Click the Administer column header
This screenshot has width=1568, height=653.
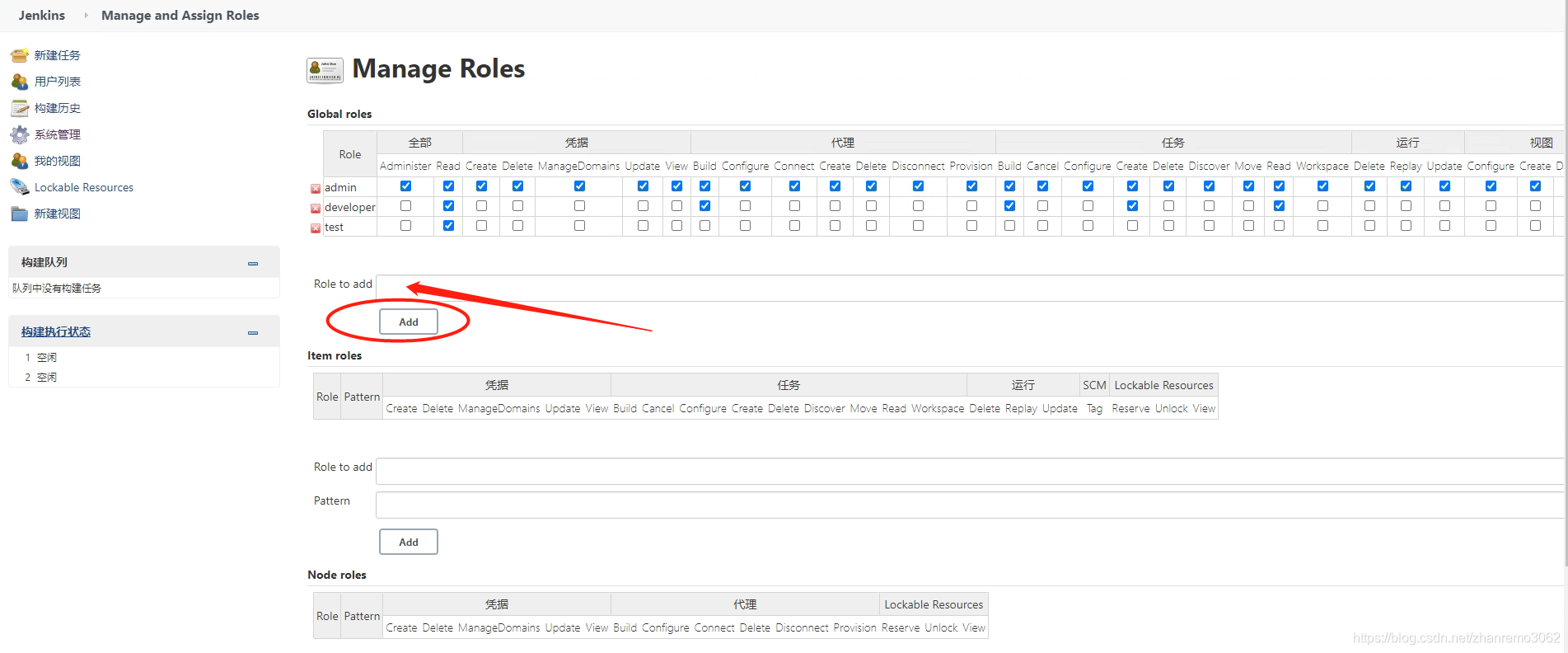(405, 166)
